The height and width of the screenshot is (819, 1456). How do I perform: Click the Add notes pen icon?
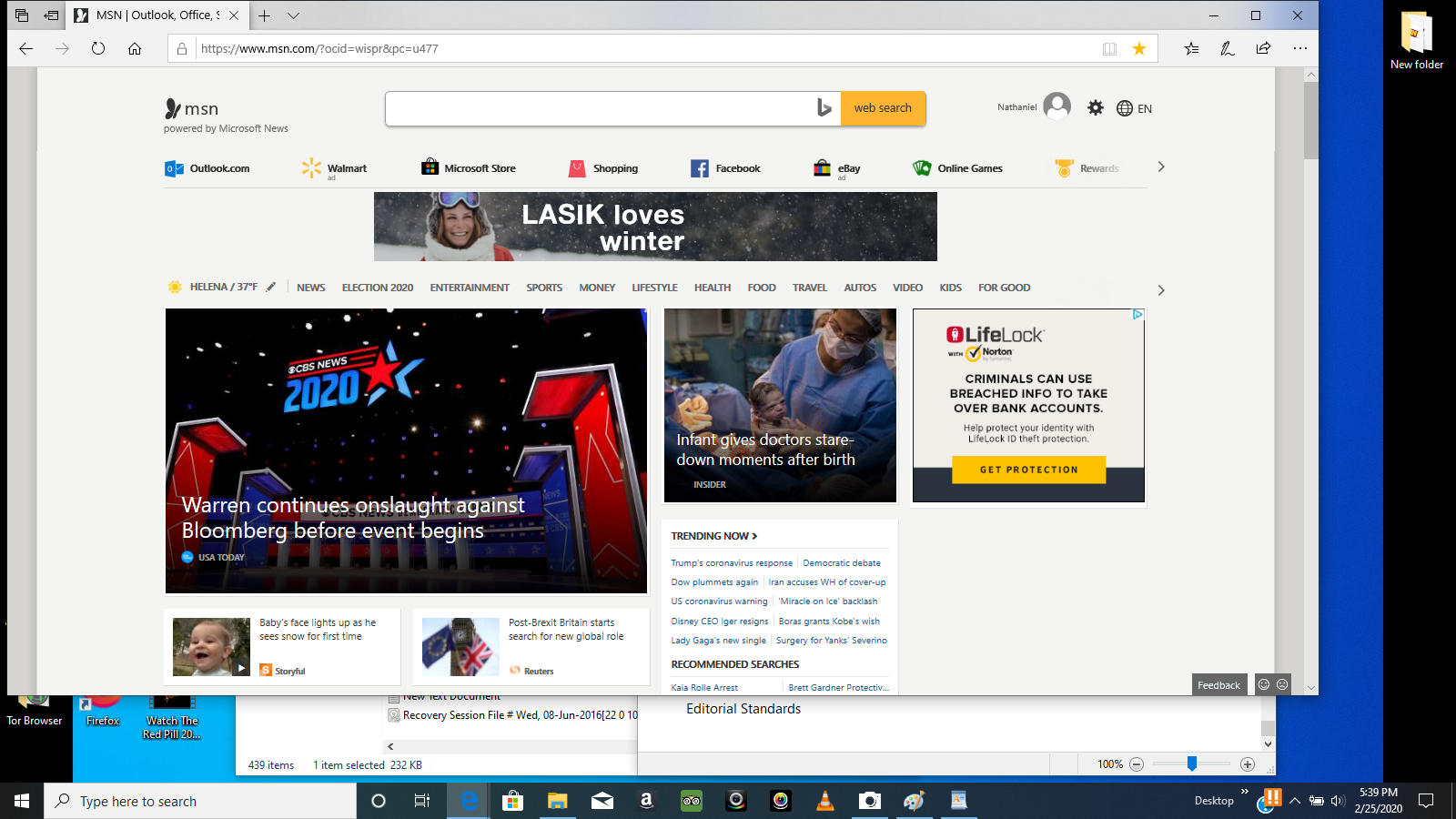pyautogui.click(x=1228, y=48)
